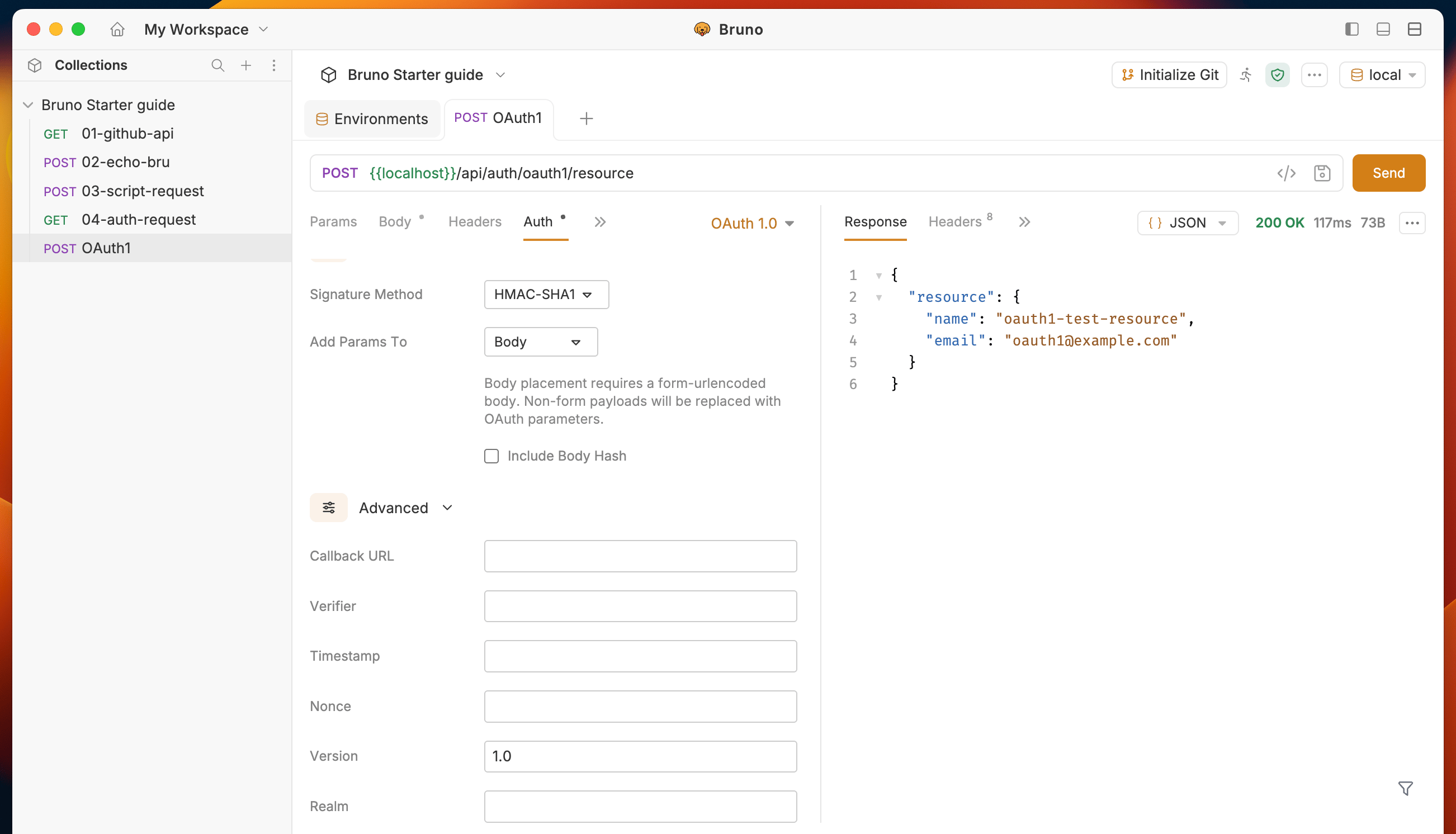Switch to the Environments tab
Screen dimensions: 1456x834
(372, 119)
